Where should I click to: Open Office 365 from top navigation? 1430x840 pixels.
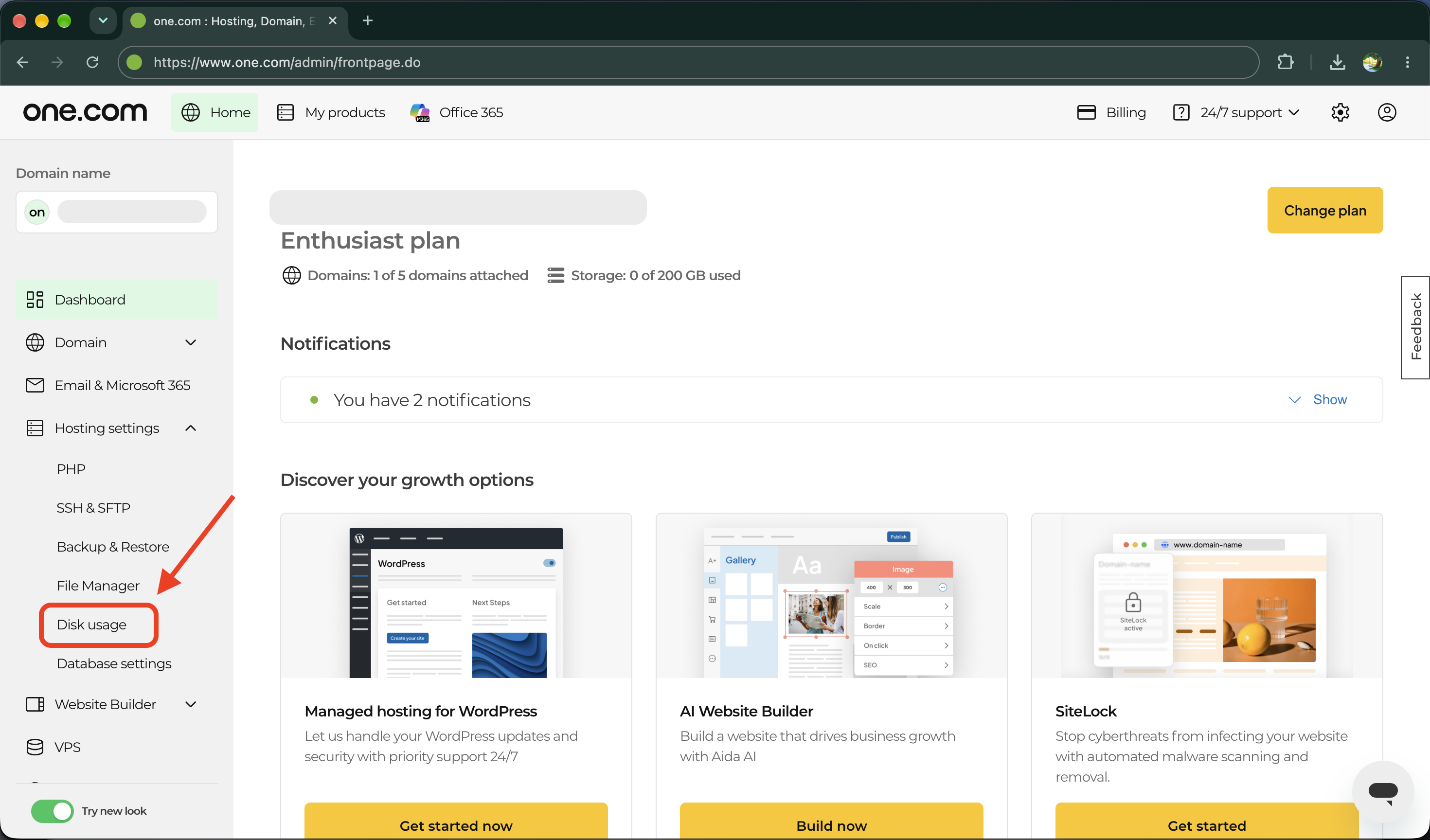456,112
